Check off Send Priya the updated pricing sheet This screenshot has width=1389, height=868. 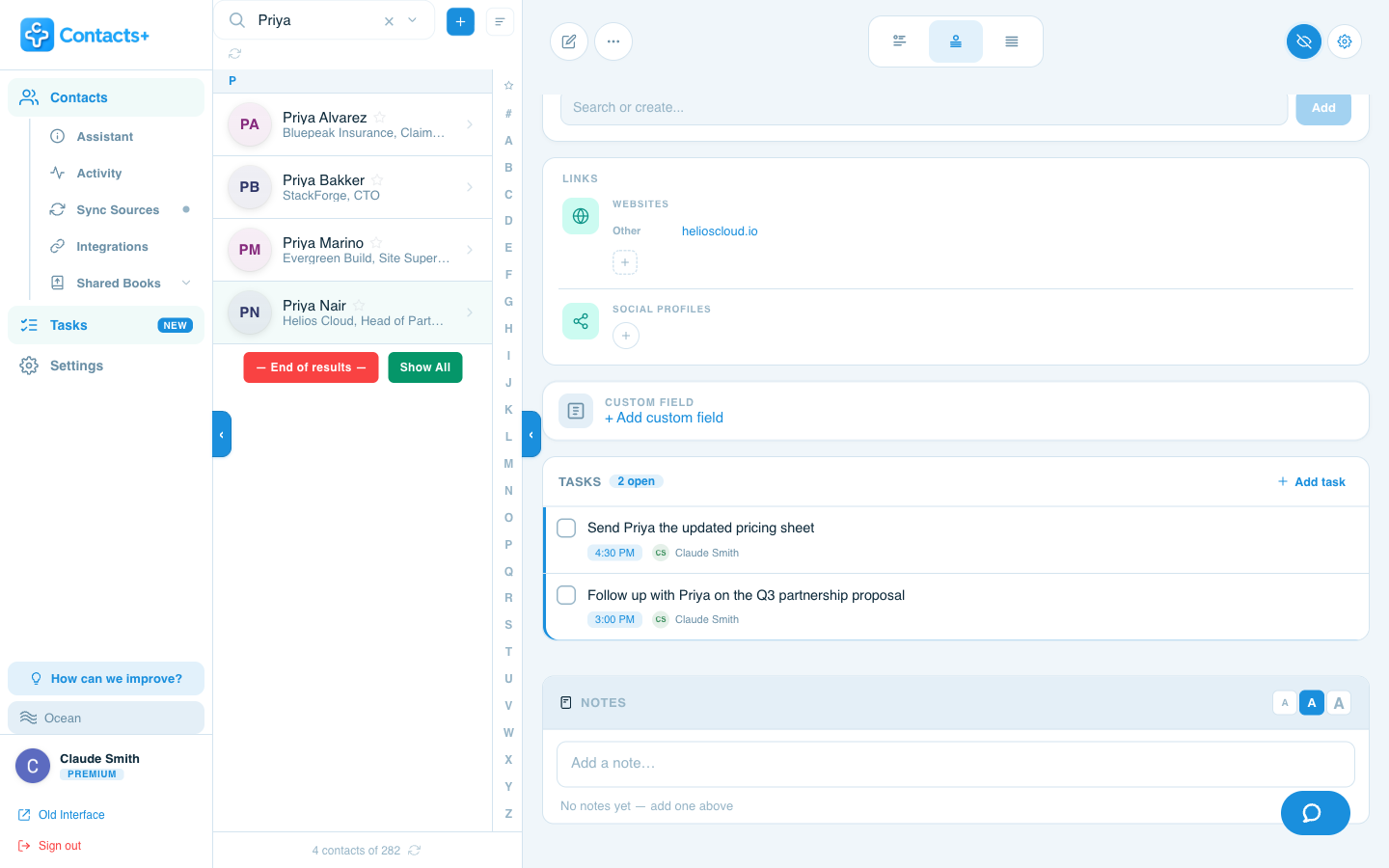pyautogui.click(x=567, y=528)
